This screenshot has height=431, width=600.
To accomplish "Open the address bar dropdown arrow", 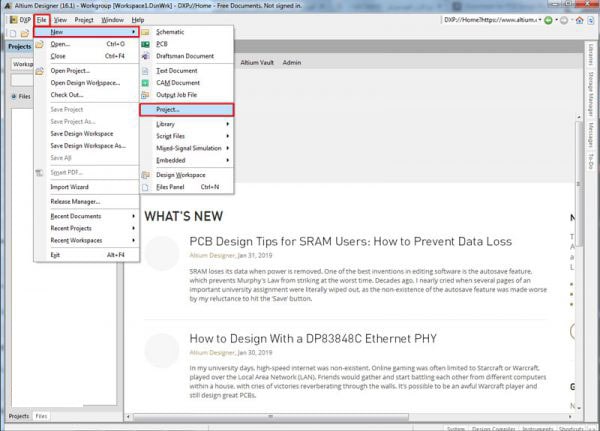I will (x=540, y=20).
